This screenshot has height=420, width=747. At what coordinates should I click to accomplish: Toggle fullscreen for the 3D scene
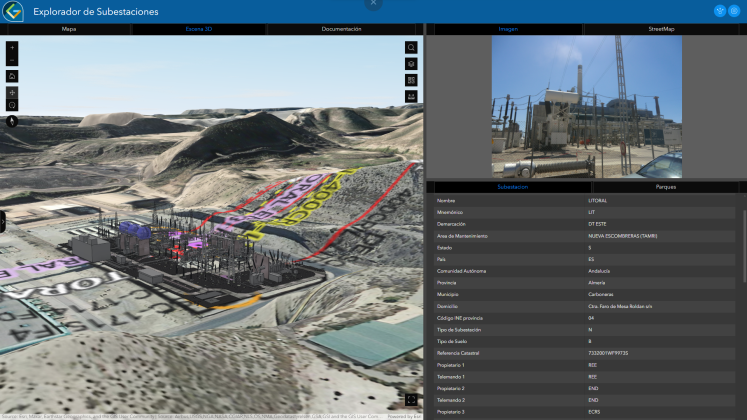point(411,400)
